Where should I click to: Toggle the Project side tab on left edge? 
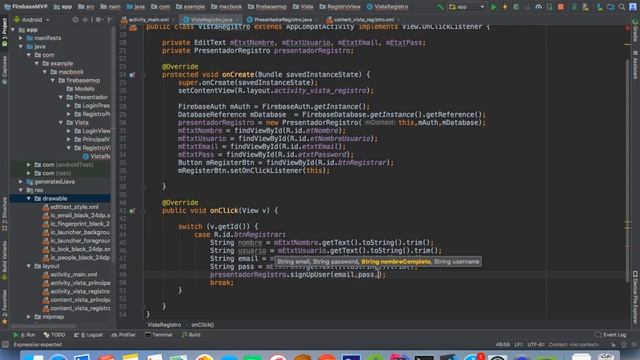4,33
